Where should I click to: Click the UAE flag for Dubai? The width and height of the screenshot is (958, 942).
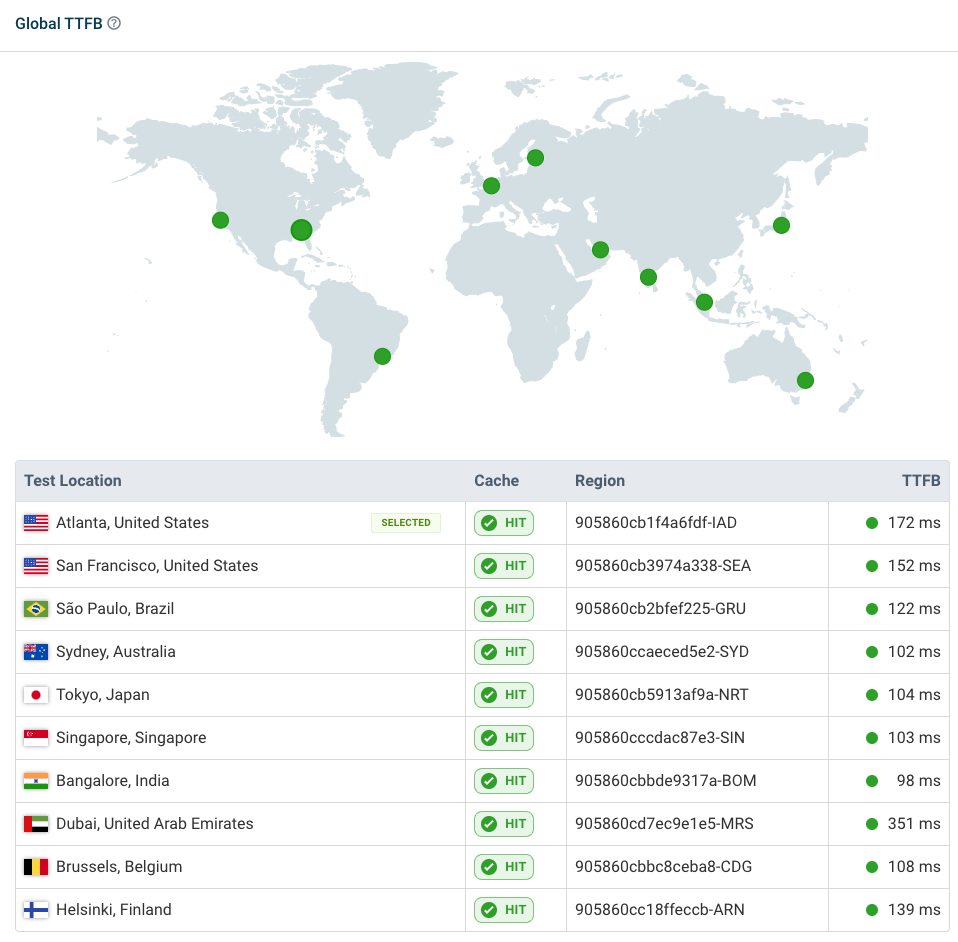(35, 823)
